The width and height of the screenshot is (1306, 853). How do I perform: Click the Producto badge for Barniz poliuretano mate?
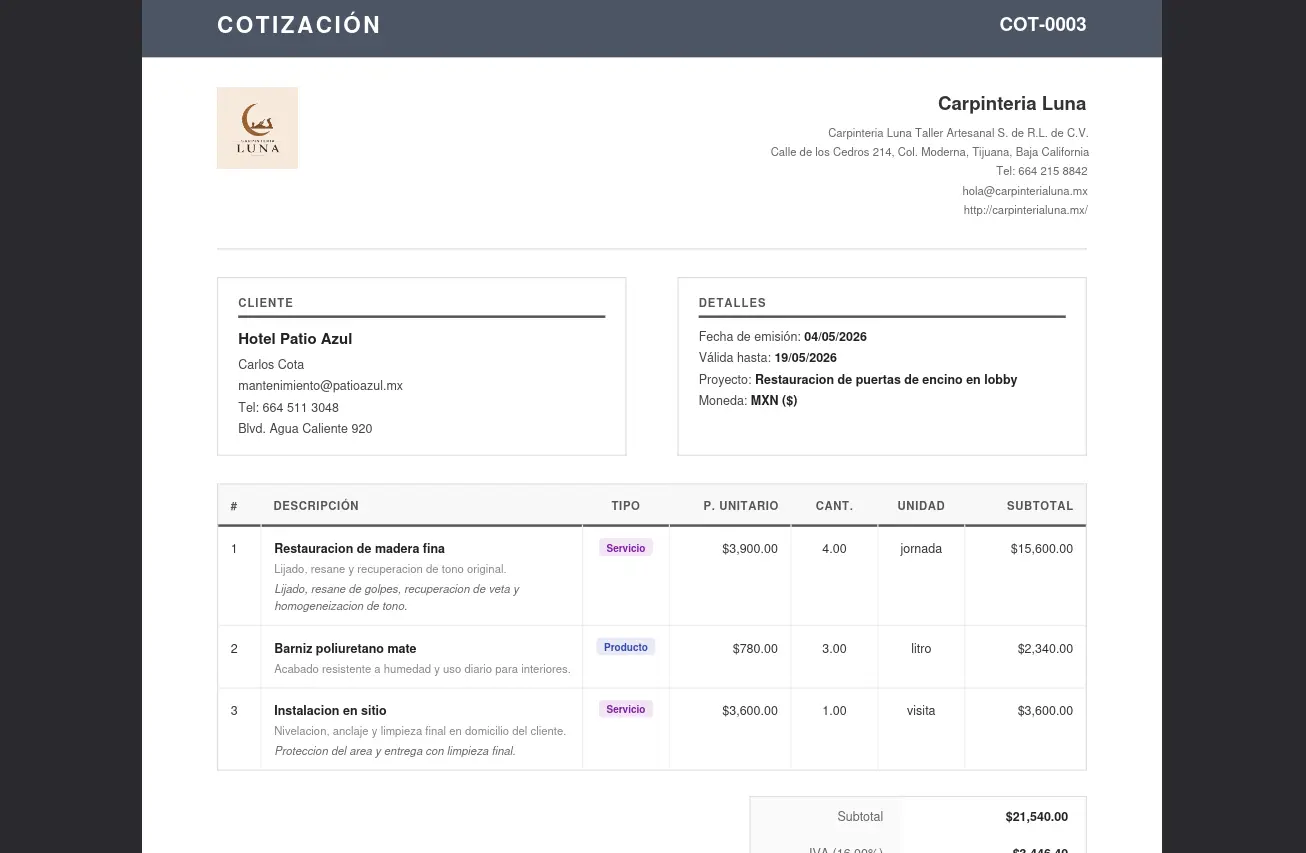pyautogui.click(x=626, y=647)
